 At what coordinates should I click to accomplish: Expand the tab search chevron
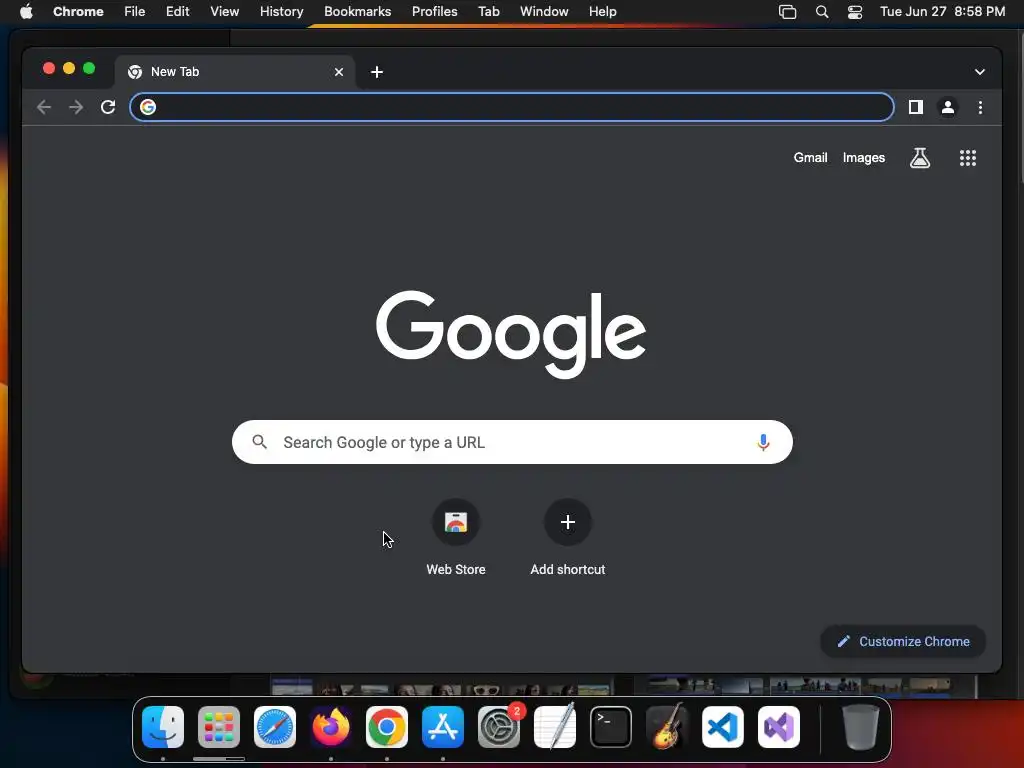[x=980, y=72]
